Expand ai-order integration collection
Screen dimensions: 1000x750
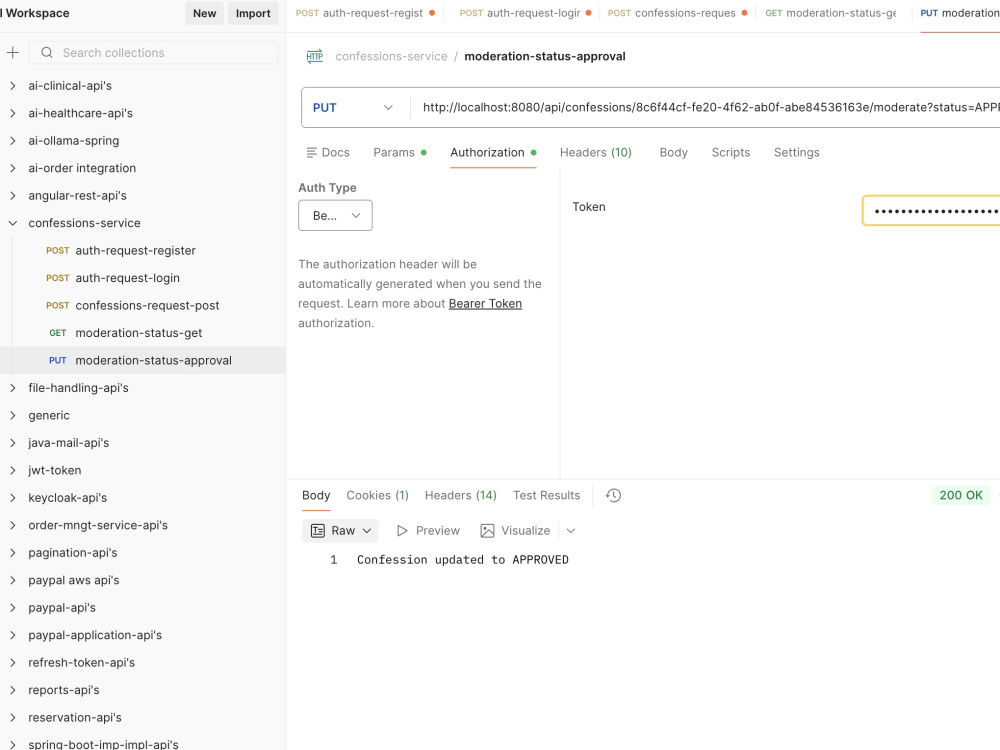pyautogui.click(x=13, y=168)
